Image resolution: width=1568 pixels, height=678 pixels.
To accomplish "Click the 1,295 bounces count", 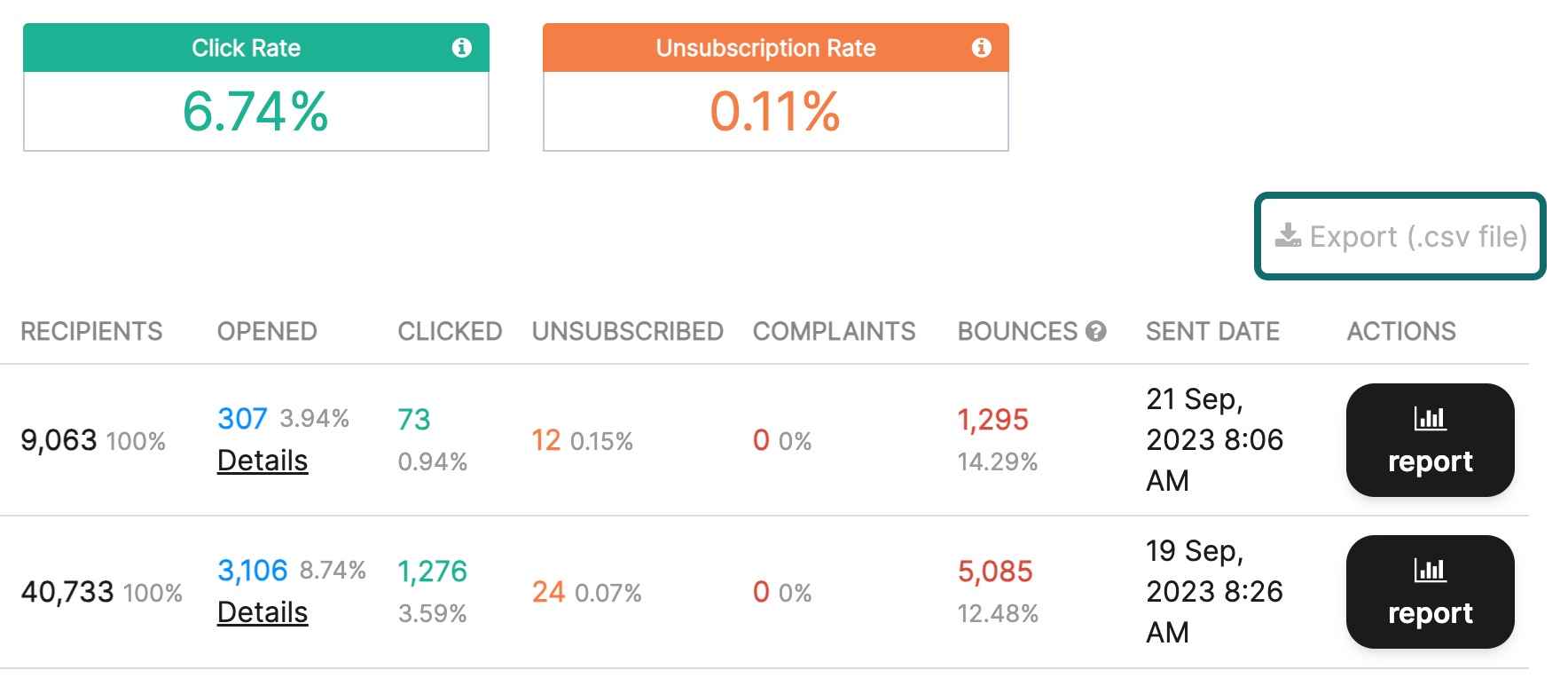I will 992,419.
